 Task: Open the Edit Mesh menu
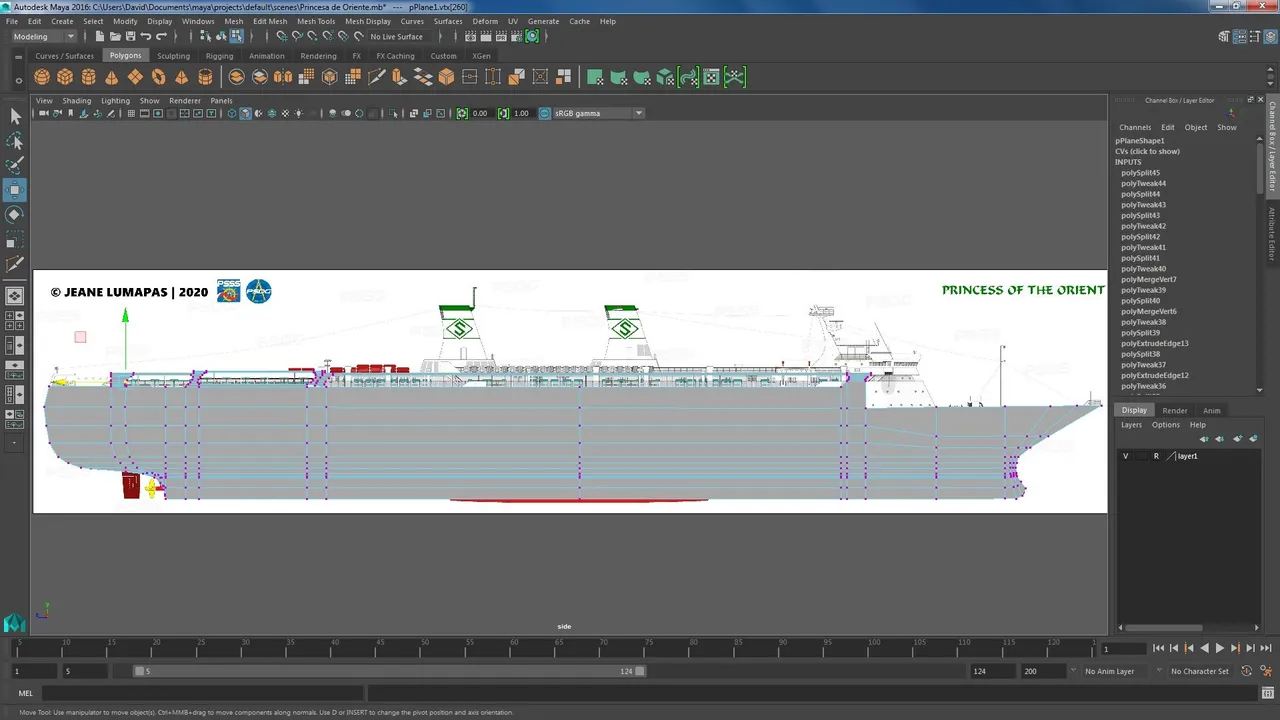coord(270,21)
